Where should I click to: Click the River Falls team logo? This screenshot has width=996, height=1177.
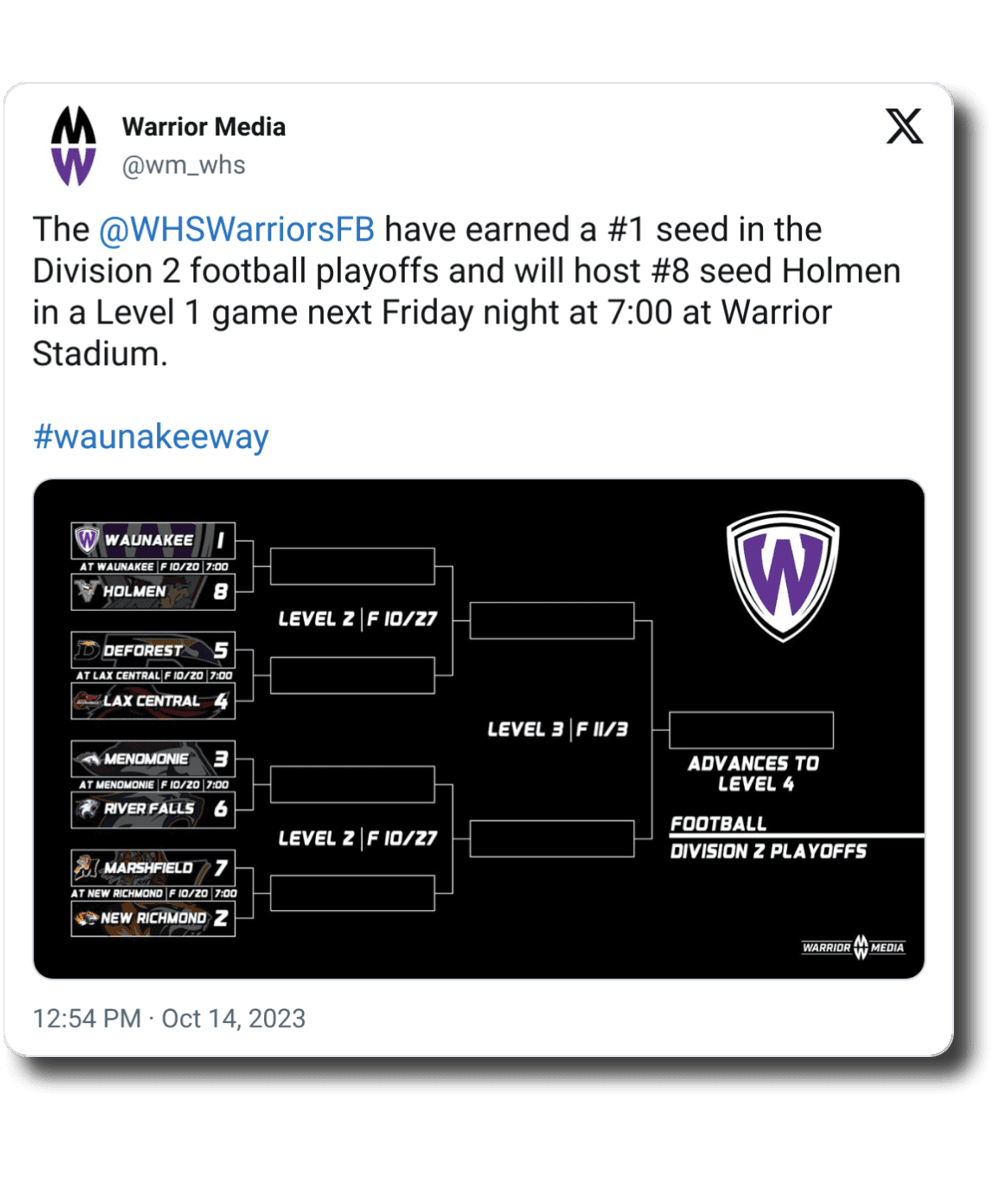87,808
